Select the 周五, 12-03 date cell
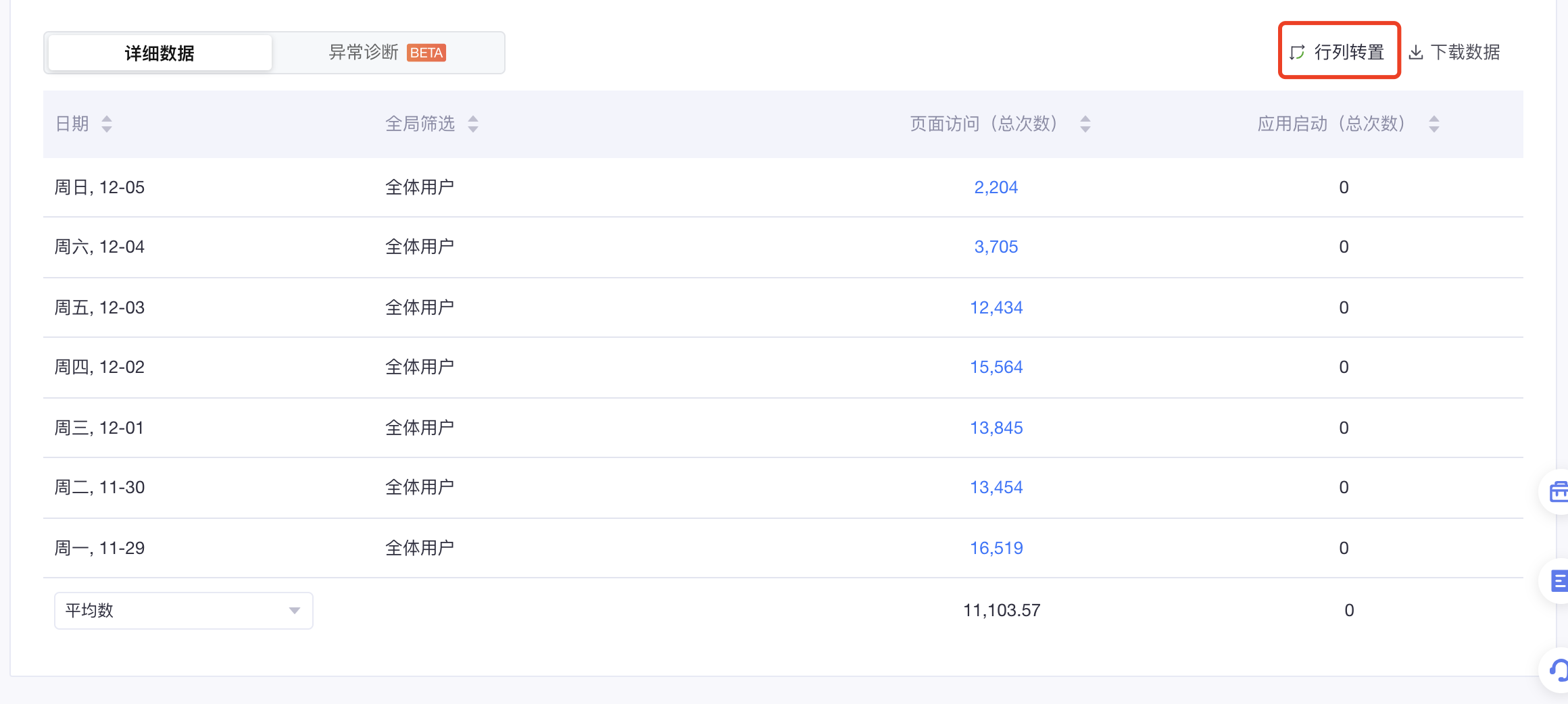The width and height of the screenshot is (1568, 704). [99, 307]
